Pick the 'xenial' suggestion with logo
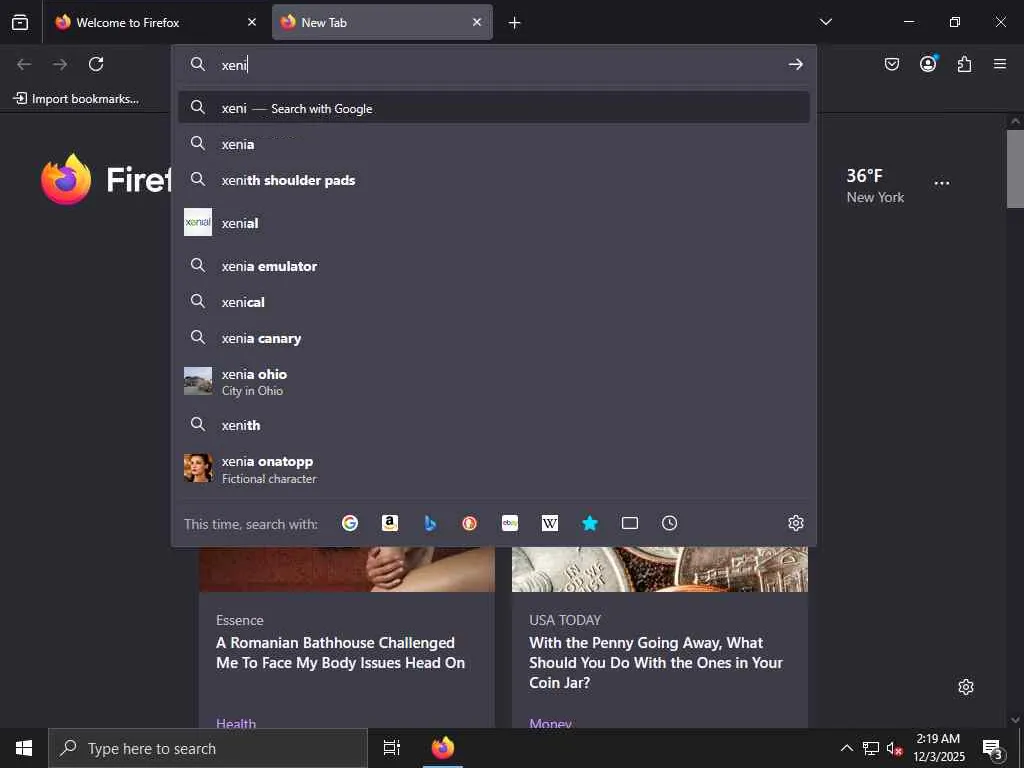The image size is (1024, 768). (x=494, y=223)
